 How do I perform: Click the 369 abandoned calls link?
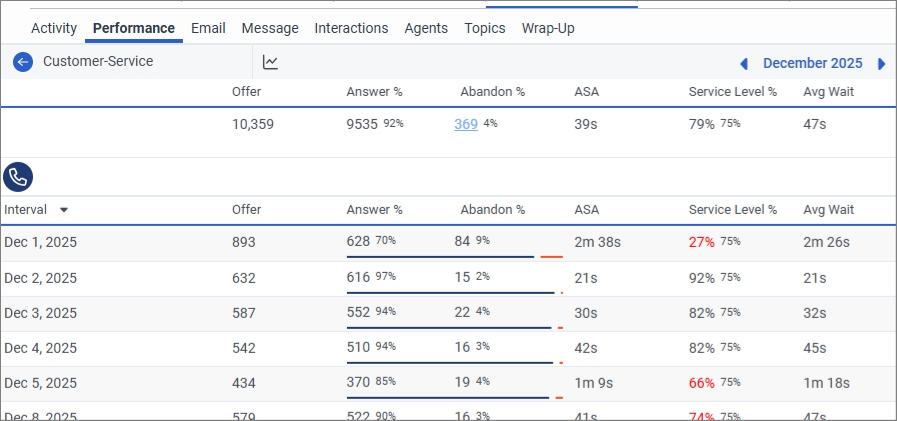(465, 124)
